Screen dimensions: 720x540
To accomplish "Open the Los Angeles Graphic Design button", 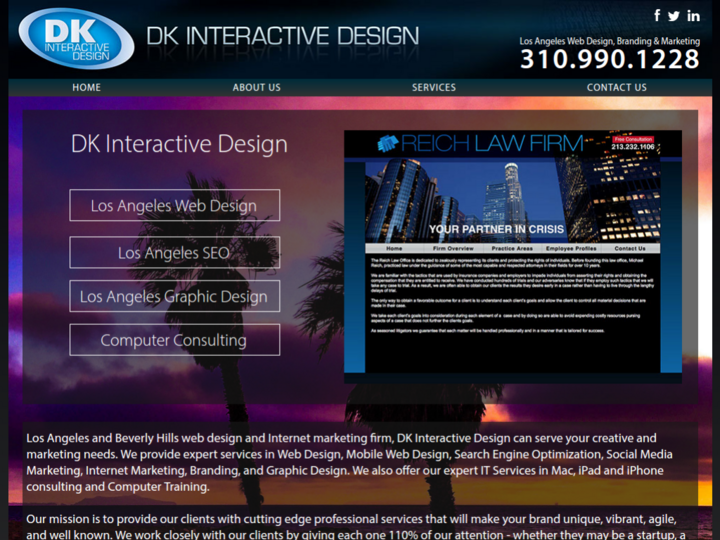I will 174,297.
